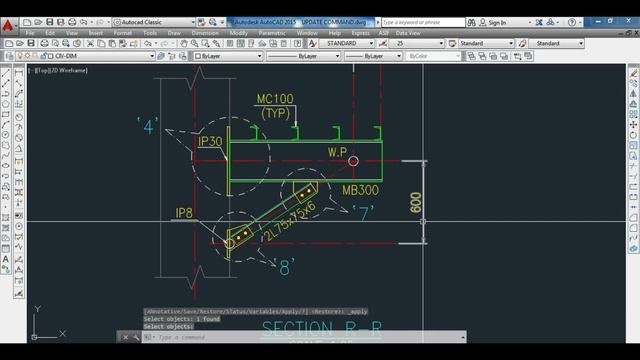The image size is (640, 360).
Task: Click the search binoculars button
Action: pyautogui.click(x=471, y=22)
